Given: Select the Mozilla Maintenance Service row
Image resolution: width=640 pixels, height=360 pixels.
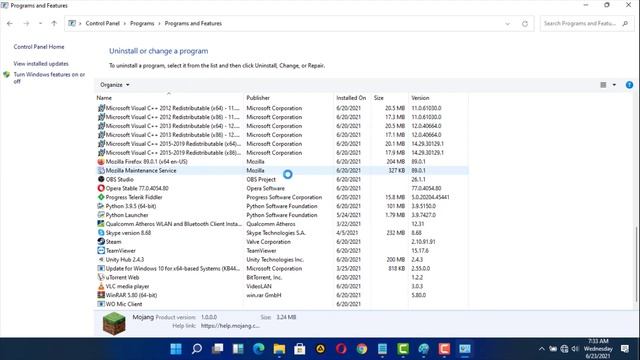Looking at the screenshot, I should (x=282, y=171).
